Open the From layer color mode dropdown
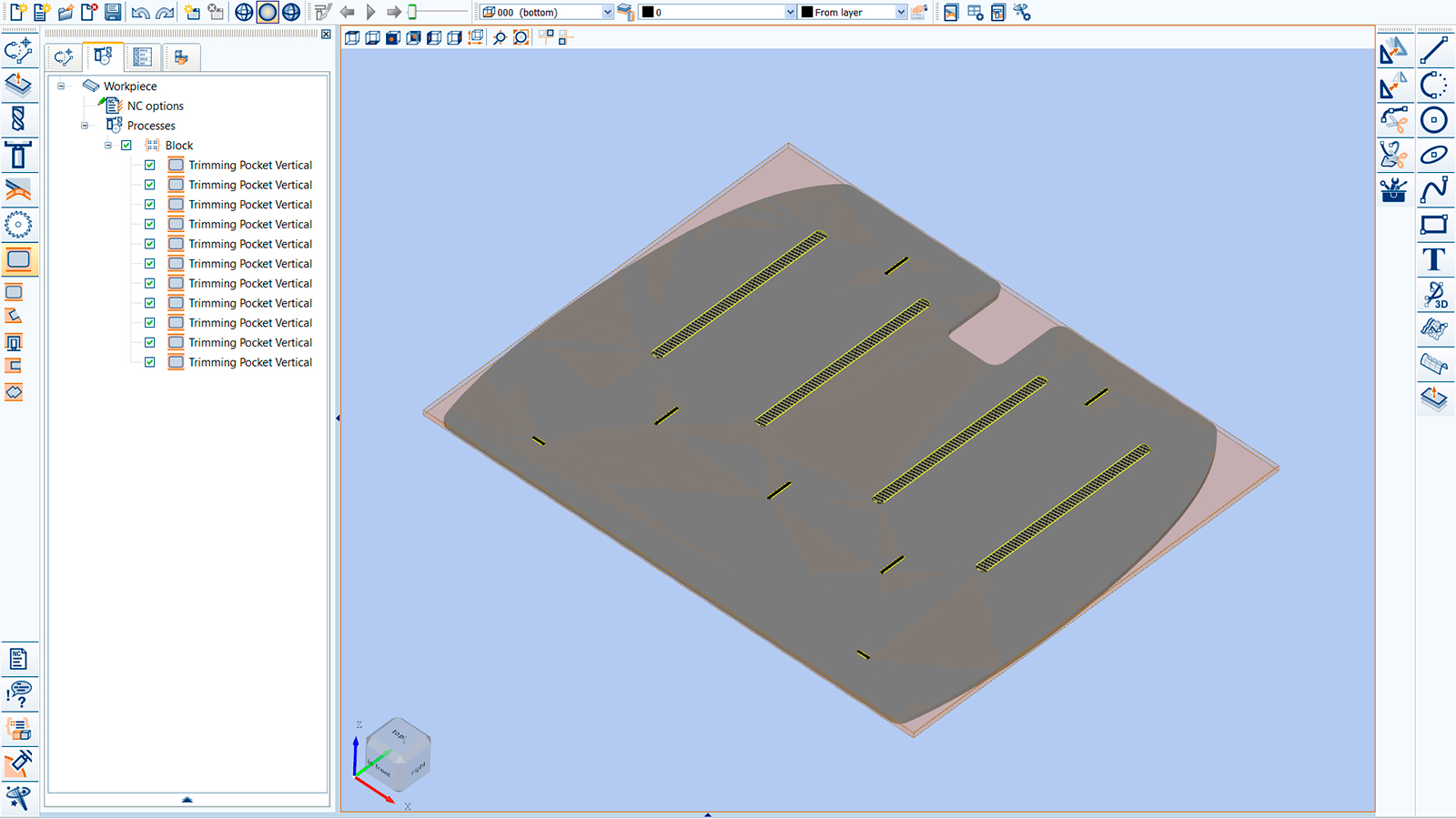The image size is (1456, 819). coord(900,12)
